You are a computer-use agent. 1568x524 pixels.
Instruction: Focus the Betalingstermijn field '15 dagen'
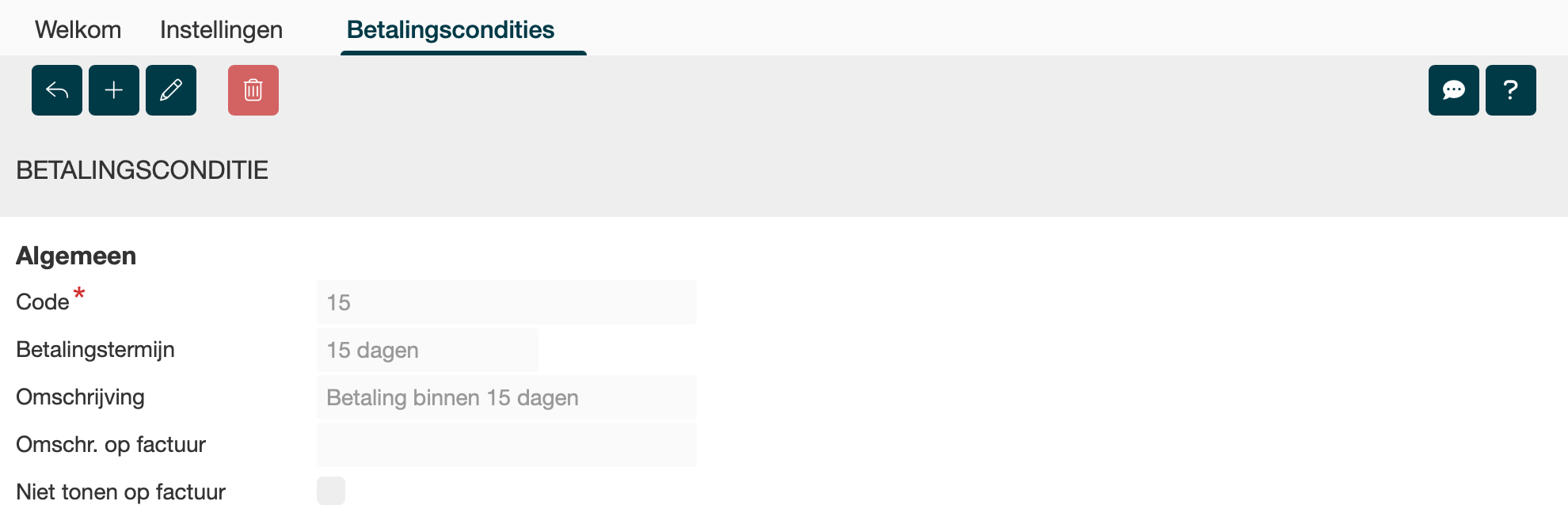tap(428, 350)
